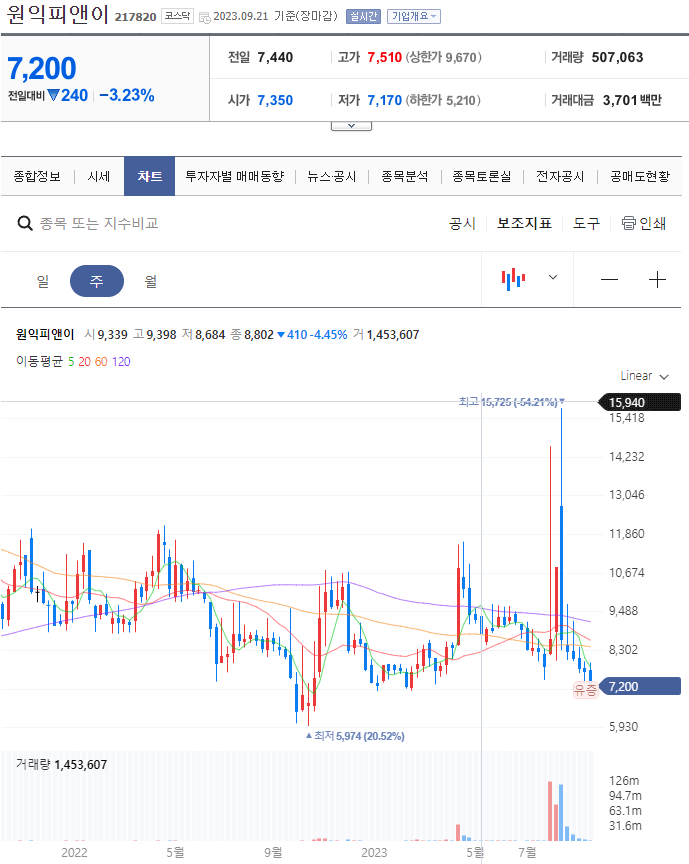Click the 217820 stock code
The height and width of the screenshot is (864, 689).
tap(136, 17)
